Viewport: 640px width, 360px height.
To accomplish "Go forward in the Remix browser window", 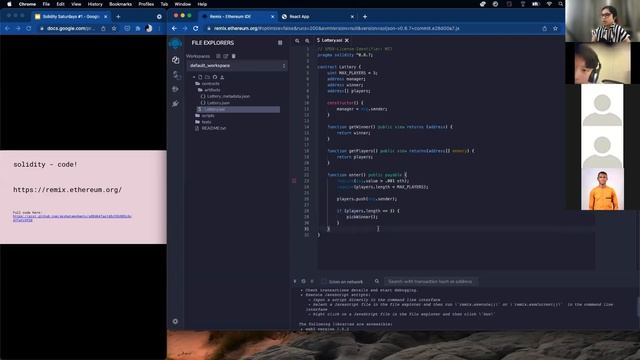I will coord(185,29).
